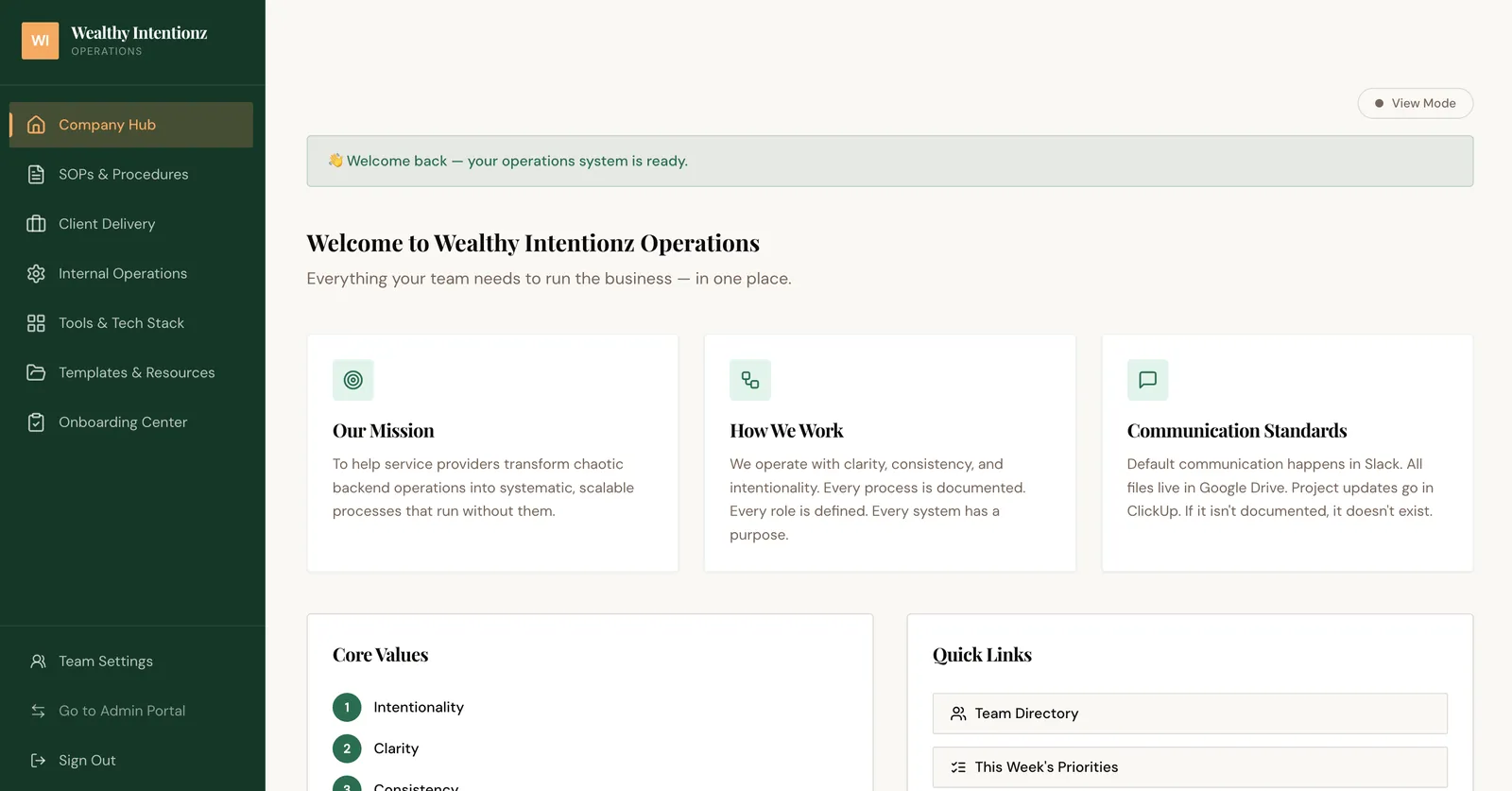1512x791 pixels.
Task: Click the Company Hub home icon
Action: (36, 125)
